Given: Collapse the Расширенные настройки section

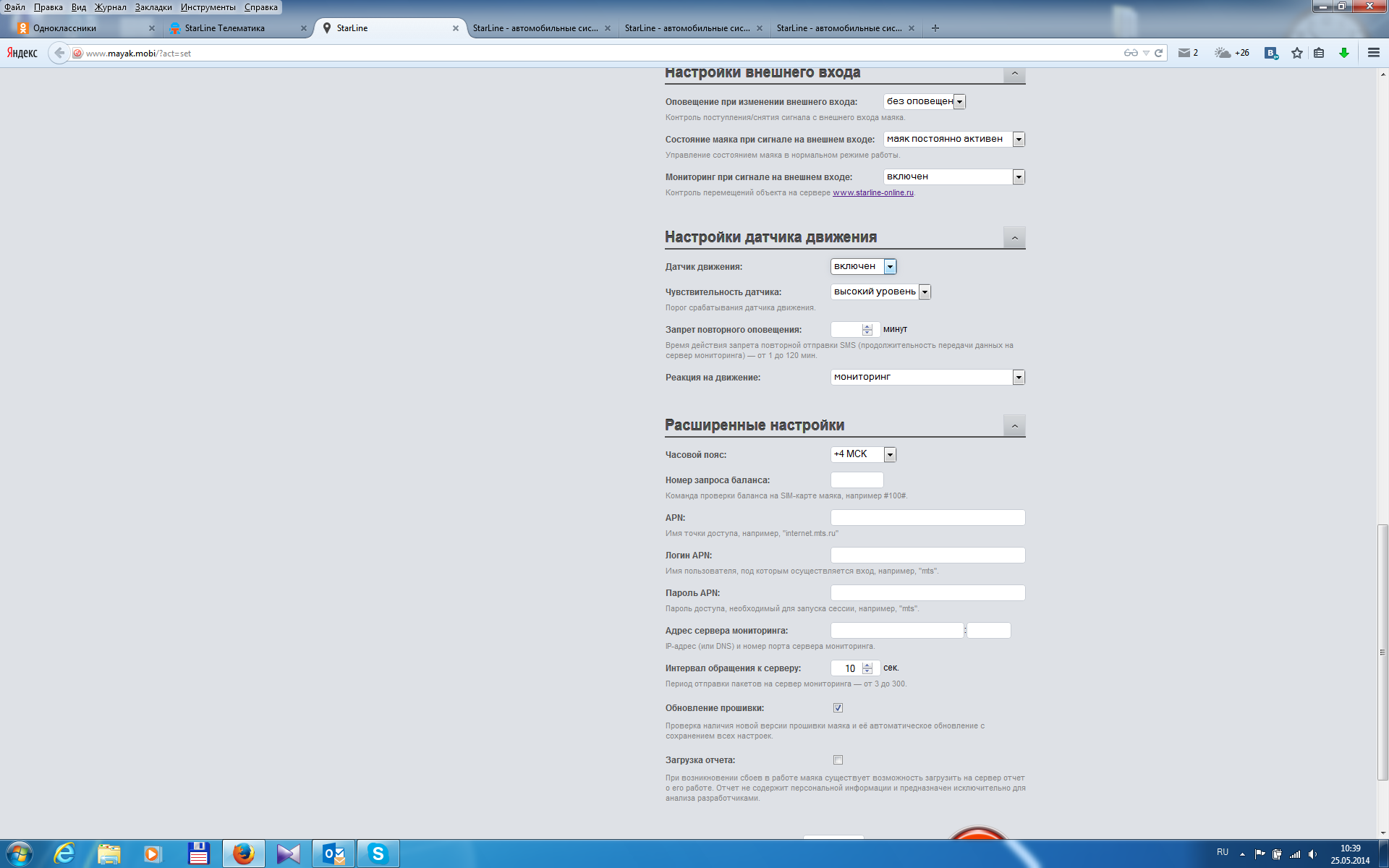Looking at the screenshot, I should (1014, 426).
